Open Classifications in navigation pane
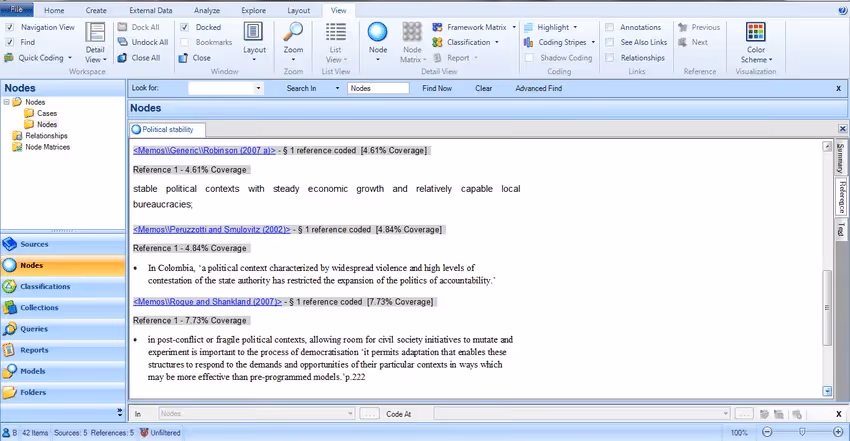Image resolution: width=850 pixels, height=441 pixels. 63,287
